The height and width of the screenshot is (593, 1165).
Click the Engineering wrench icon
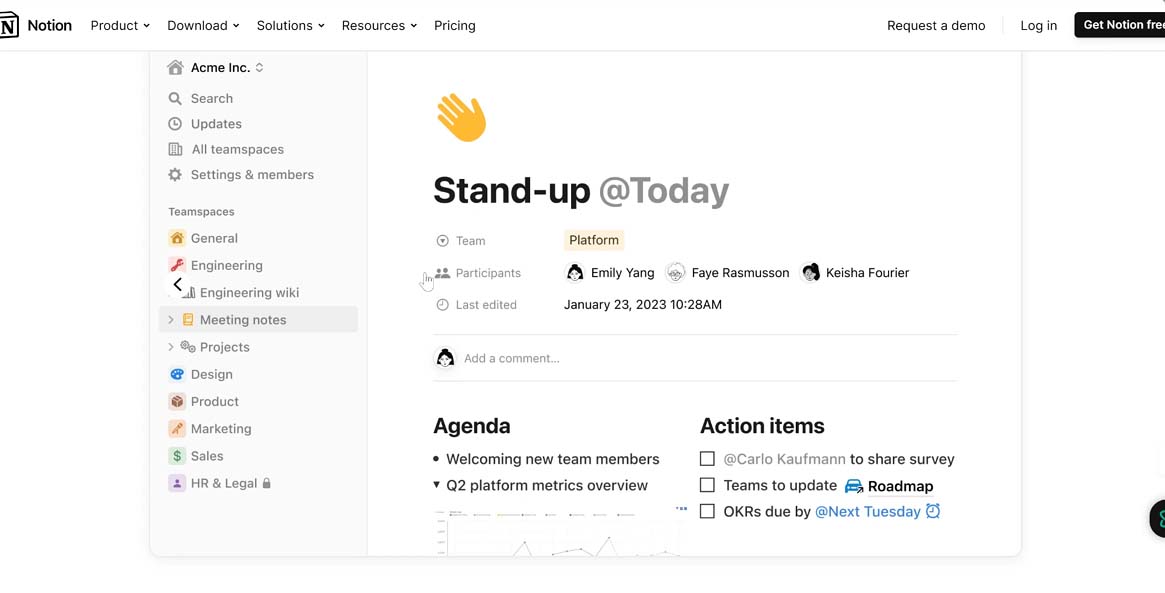click(x=177, y=265)
